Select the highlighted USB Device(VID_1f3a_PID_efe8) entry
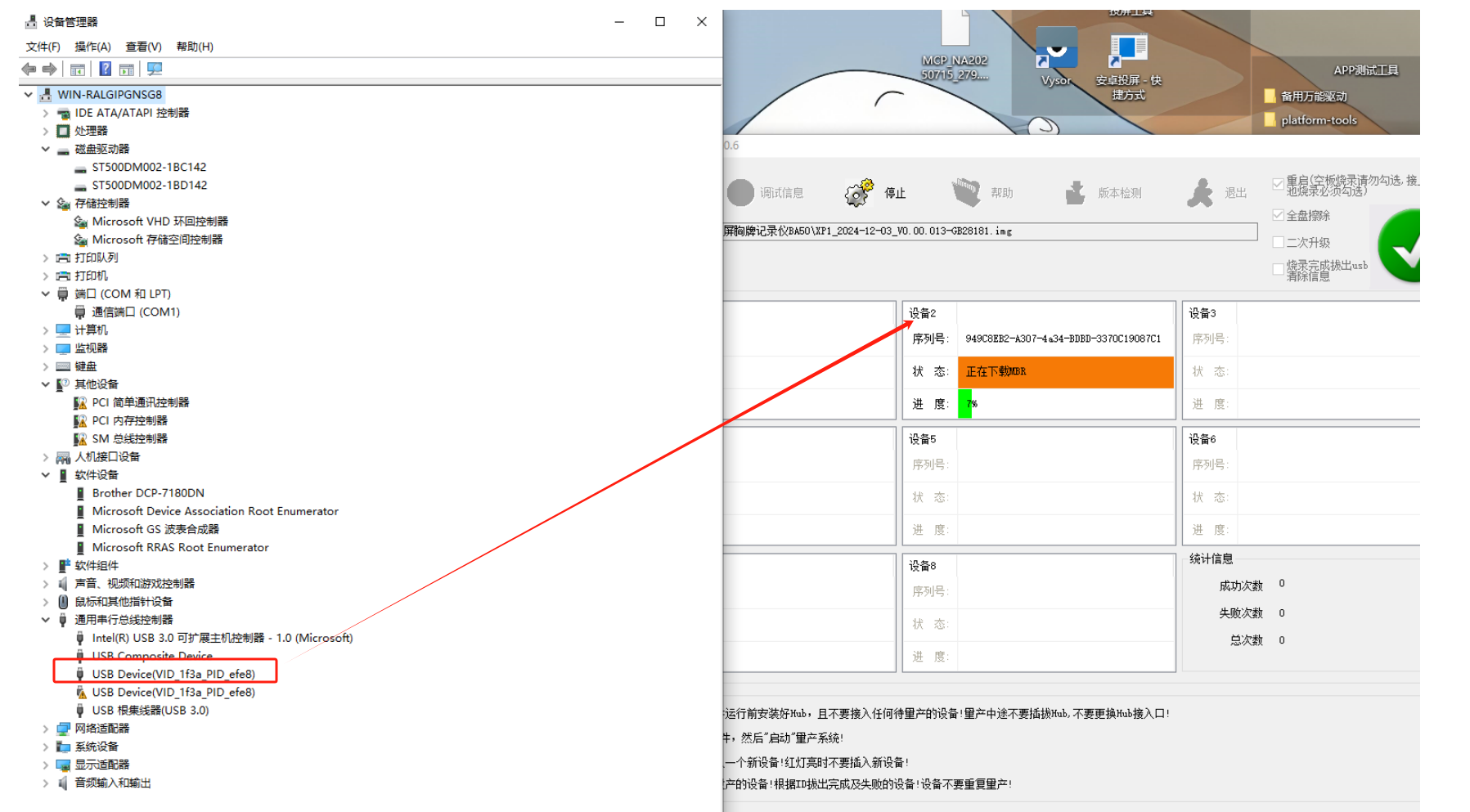This screenshot has width=1470, height=812. 173,674
